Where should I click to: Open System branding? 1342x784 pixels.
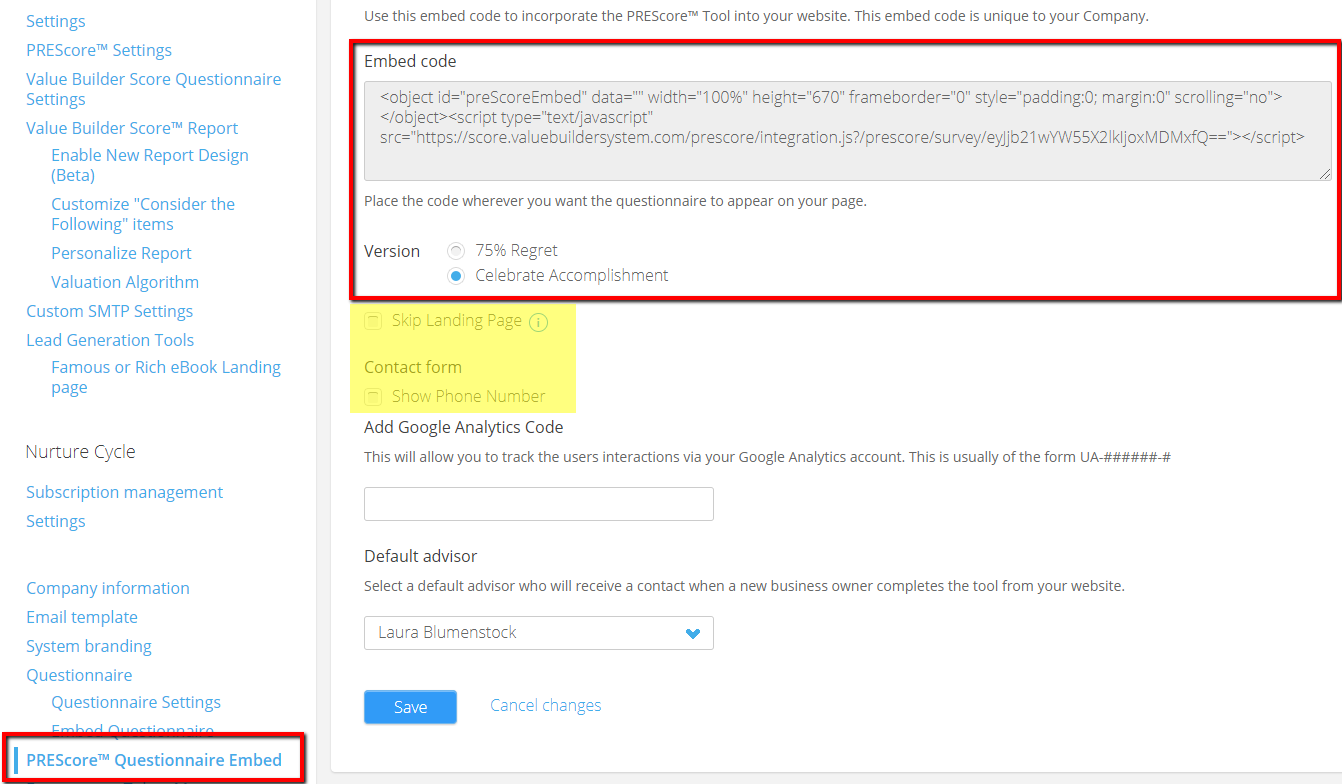tap(89, 646)
